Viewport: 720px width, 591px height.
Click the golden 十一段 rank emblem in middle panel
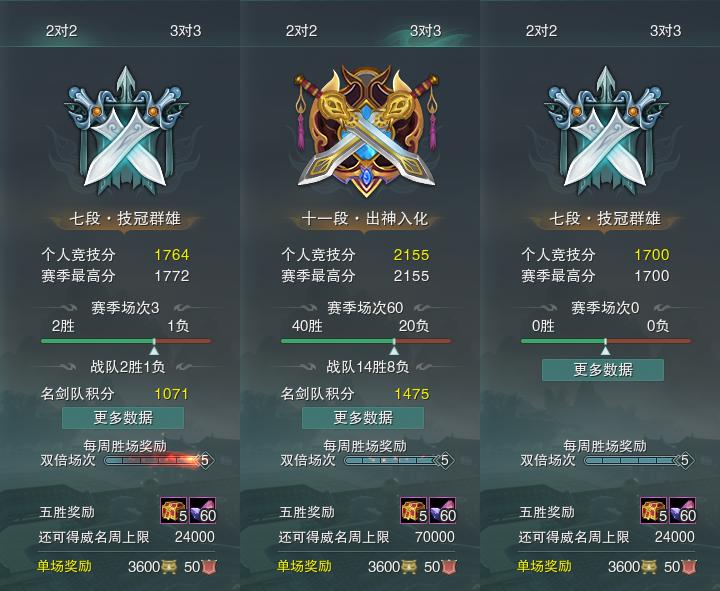click(x=366, y=130)
